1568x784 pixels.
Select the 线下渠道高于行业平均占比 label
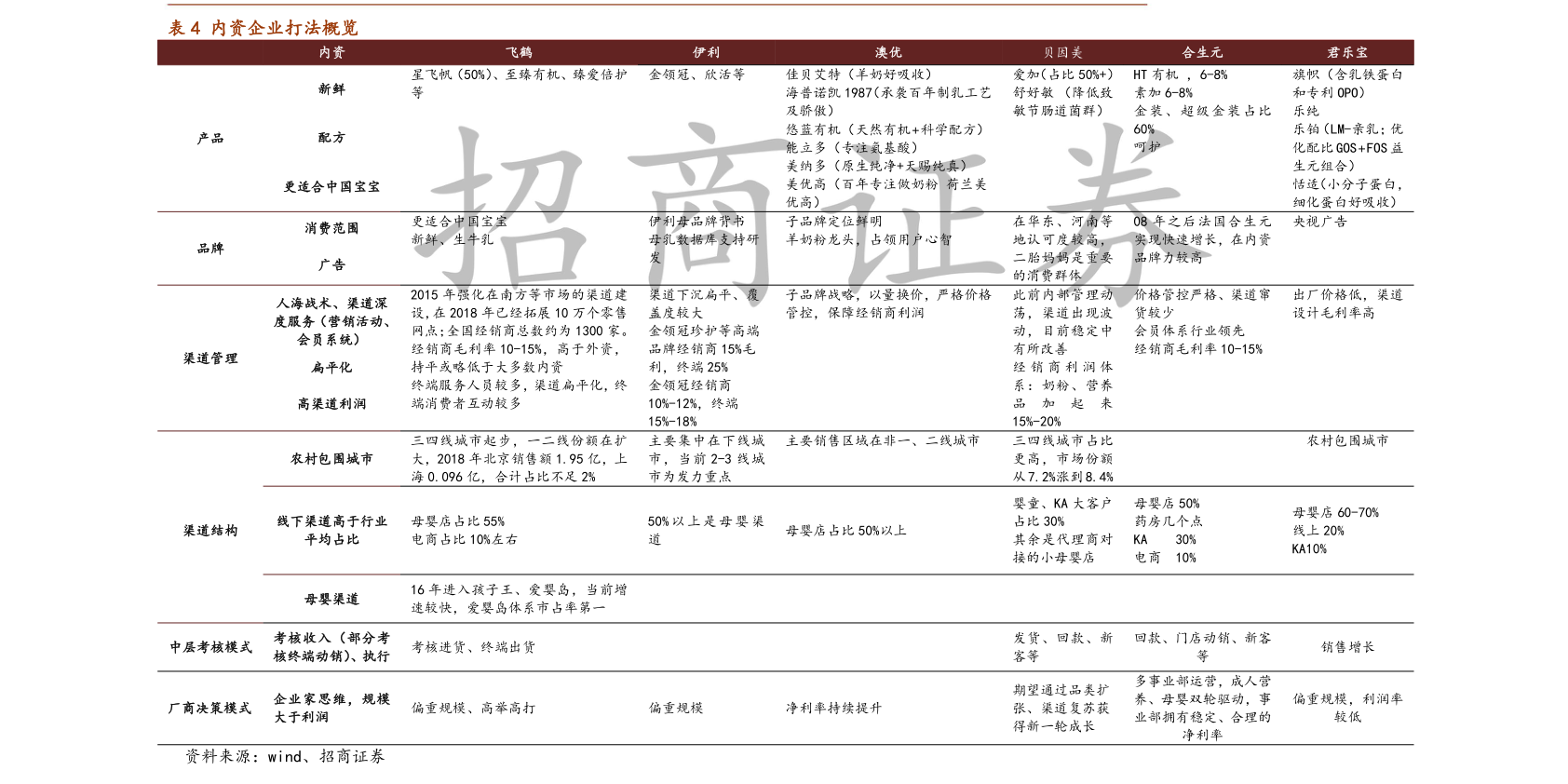(331, 530)
